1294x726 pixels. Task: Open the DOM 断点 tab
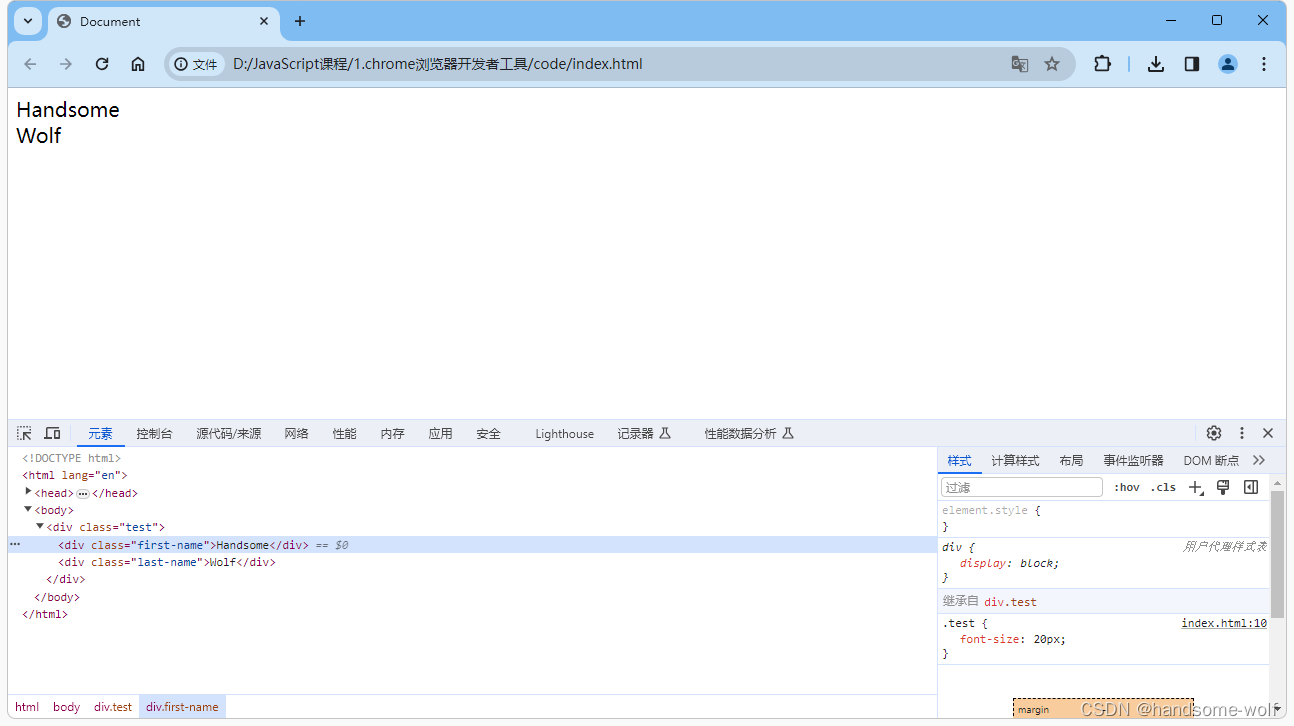click(x=1211, y=461)
